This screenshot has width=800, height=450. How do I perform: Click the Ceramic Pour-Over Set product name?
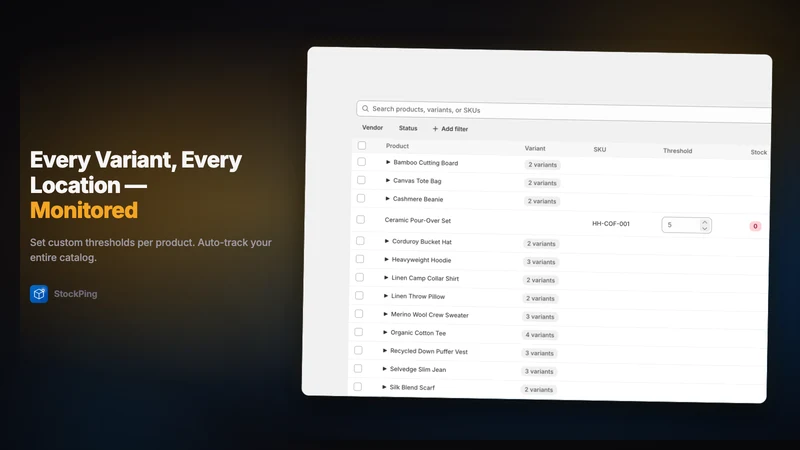point(417,220)
